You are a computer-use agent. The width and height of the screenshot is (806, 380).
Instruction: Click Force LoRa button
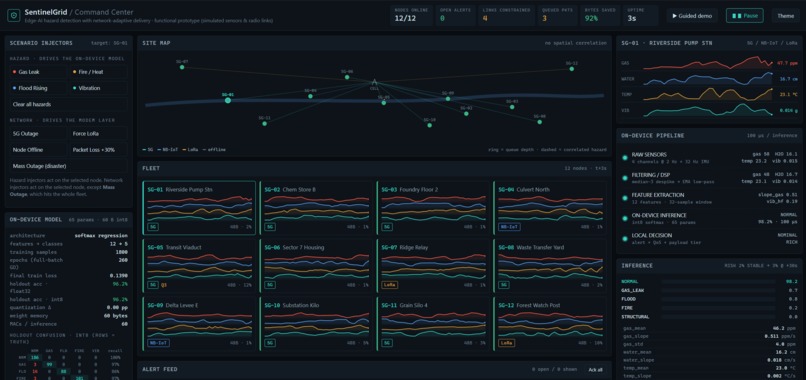(x=99, y=134)
